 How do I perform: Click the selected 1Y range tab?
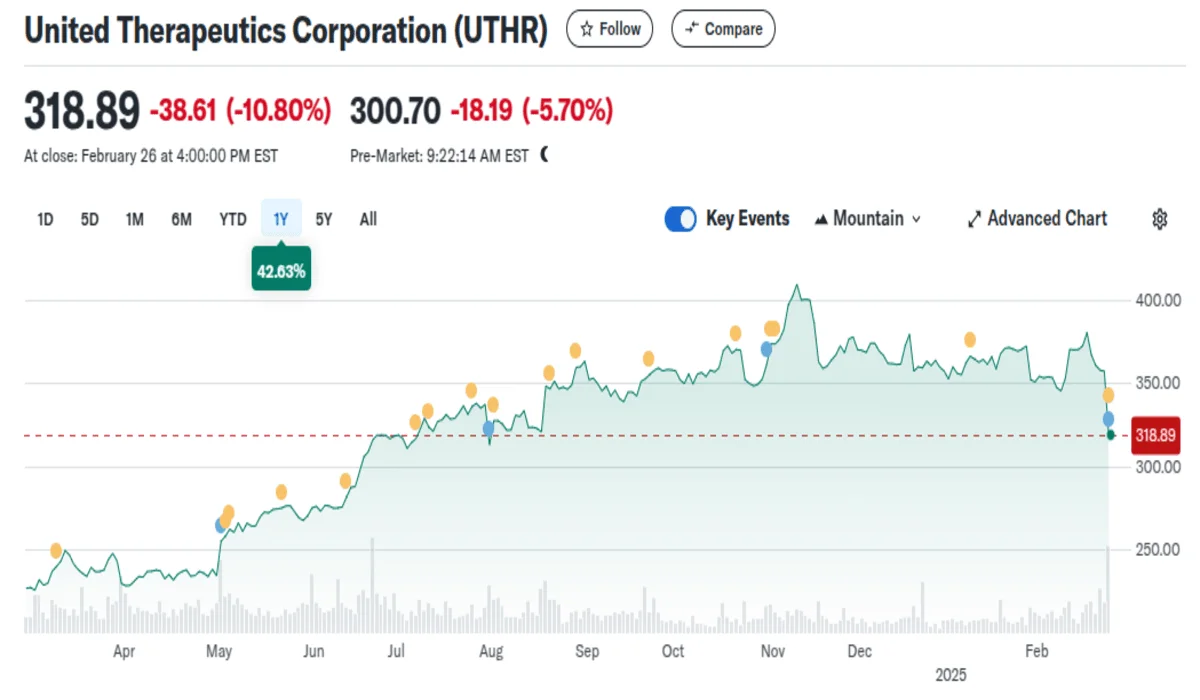click(281, 219)
